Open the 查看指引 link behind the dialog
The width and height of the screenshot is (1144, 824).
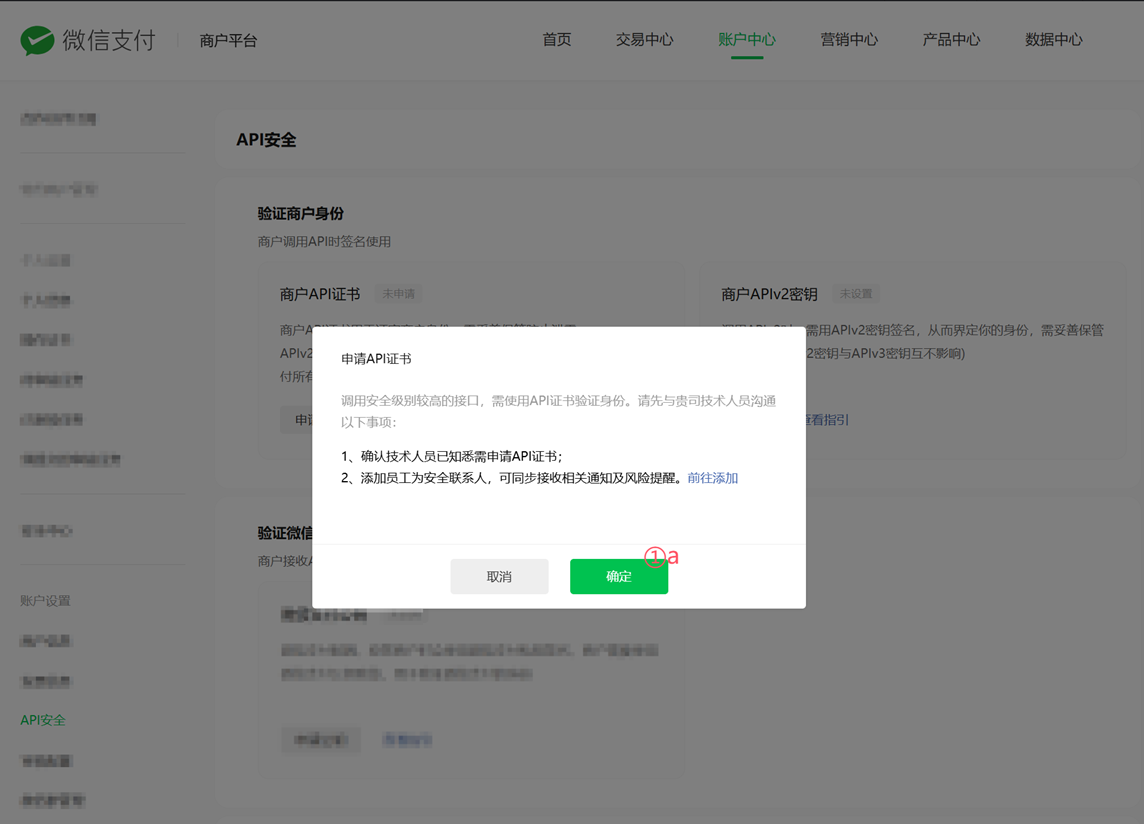click(828, 420)
